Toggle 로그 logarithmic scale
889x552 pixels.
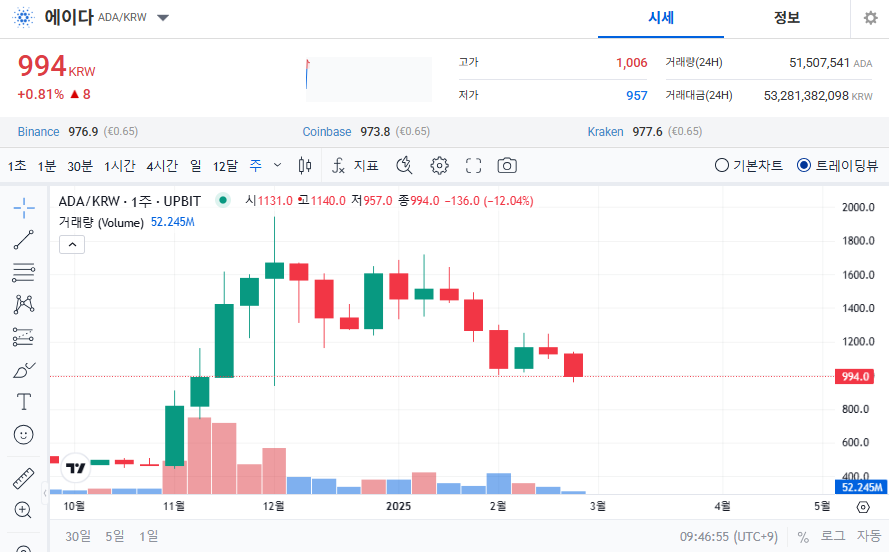click(x=833, y=536)
